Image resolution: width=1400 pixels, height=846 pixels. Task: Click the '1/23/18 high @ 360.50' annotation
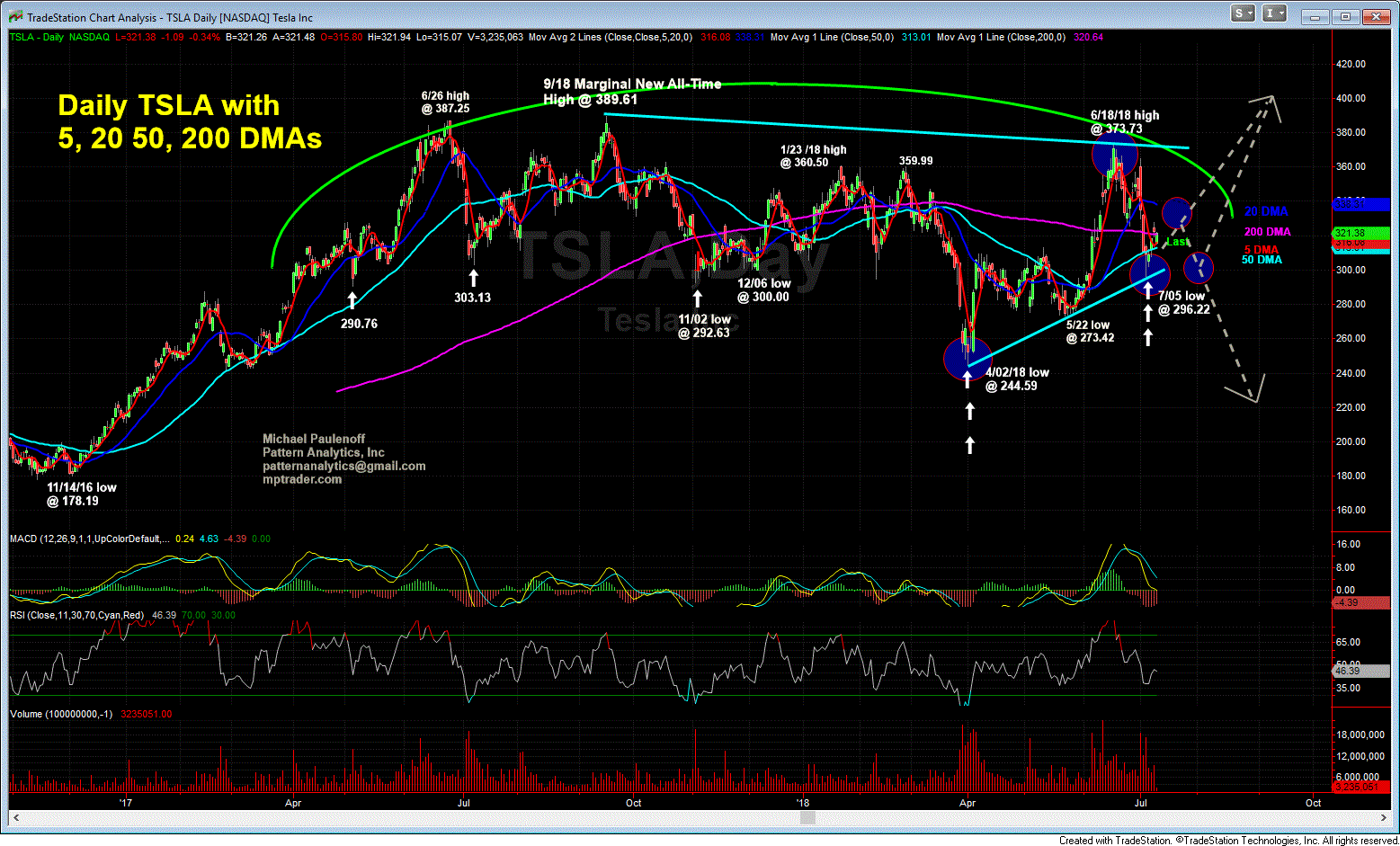pyautogui.click(x=813, y=156)
